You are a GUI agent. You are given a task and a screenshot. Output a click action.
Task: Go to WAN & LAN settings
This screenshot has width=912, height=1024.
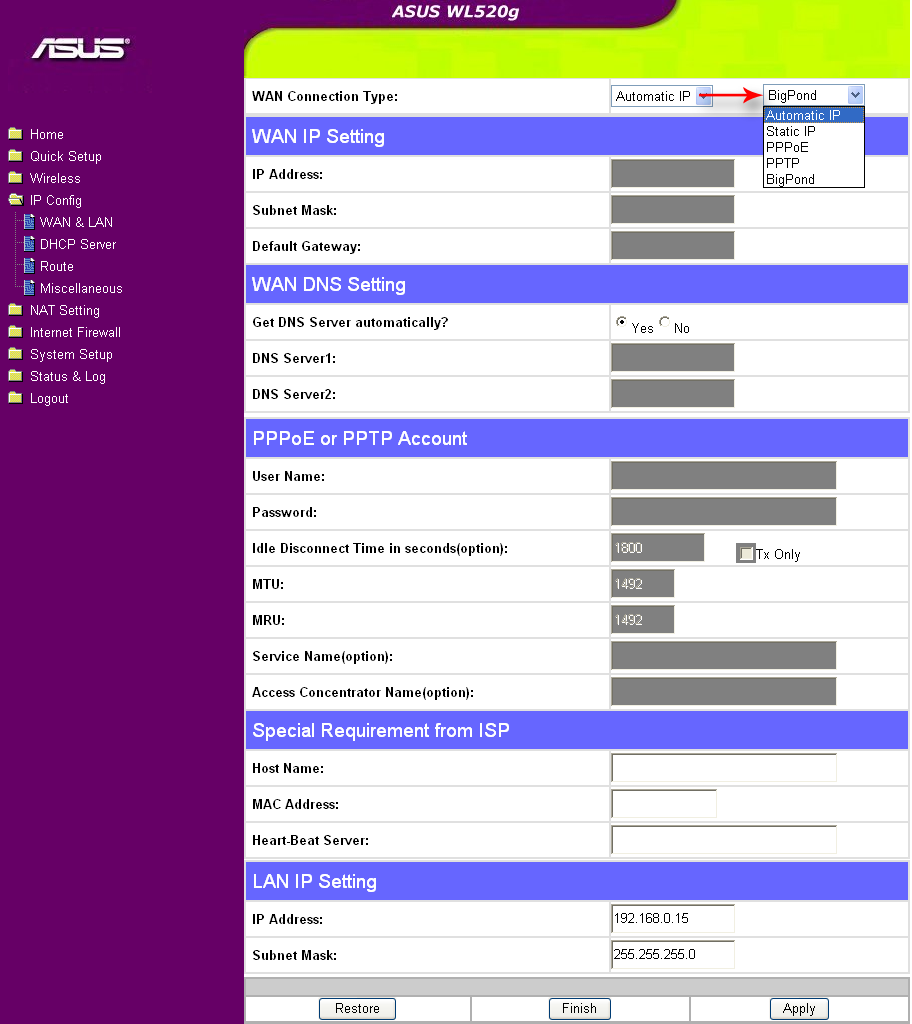[76, 222]
